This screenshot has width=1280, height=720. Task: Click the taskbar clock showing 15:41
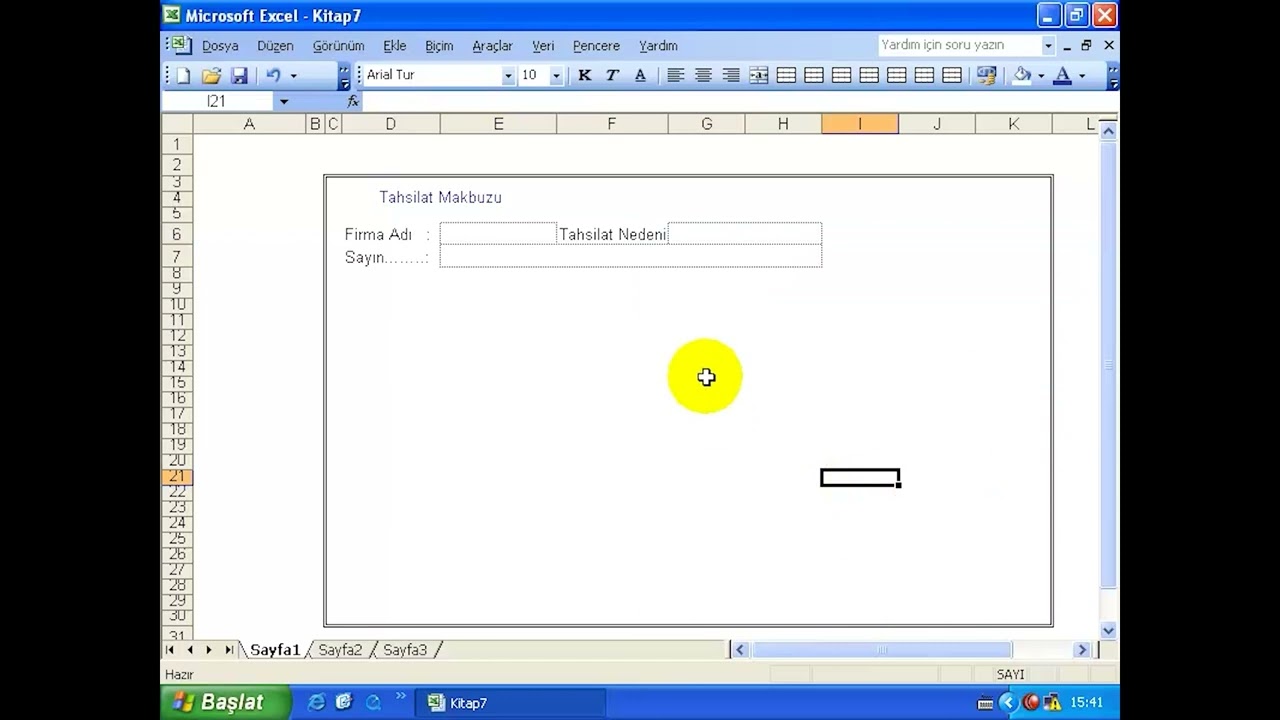[x=1087, y=703]
